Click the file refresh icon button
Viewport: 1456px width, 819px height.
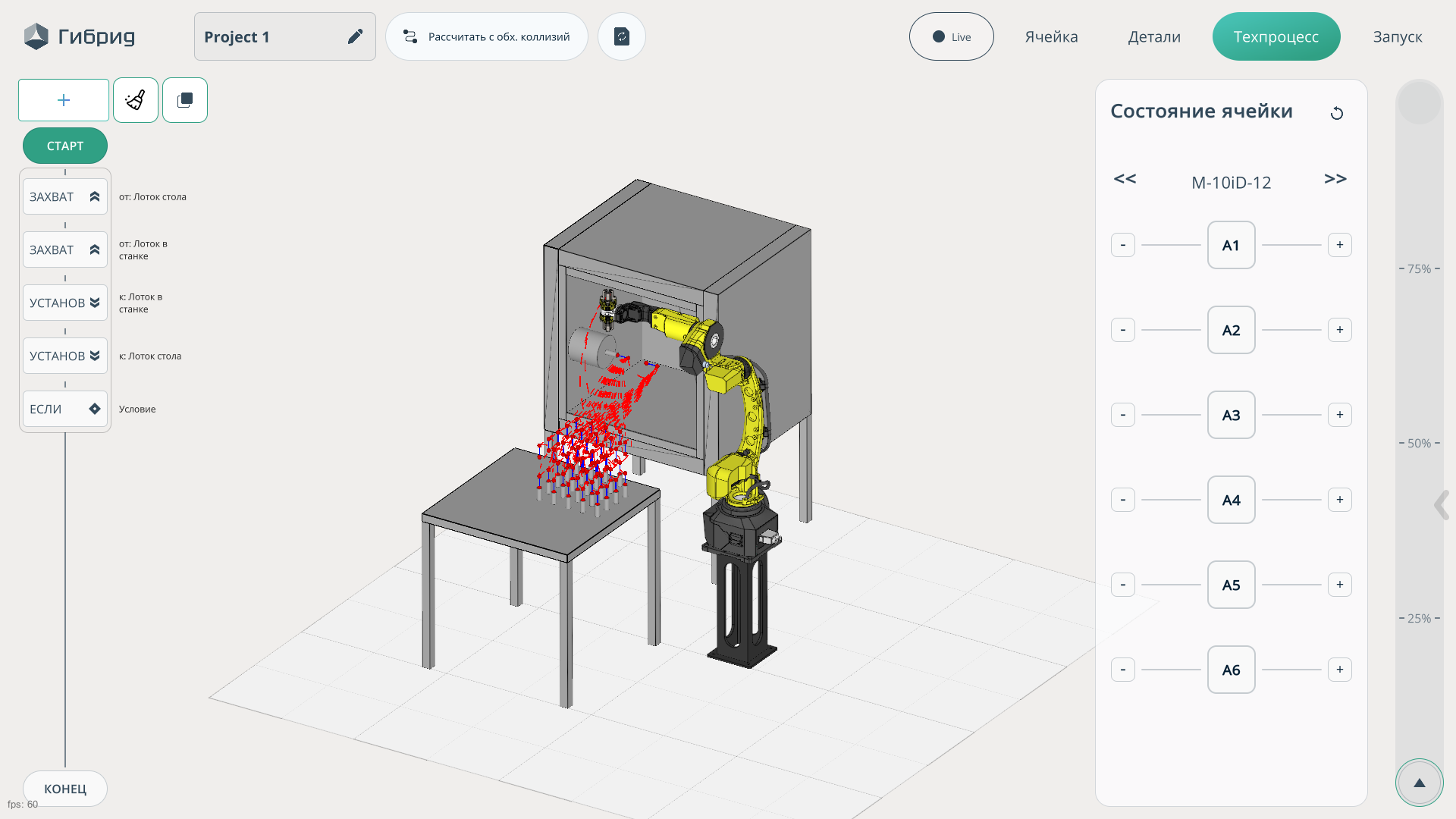[622, 36]
